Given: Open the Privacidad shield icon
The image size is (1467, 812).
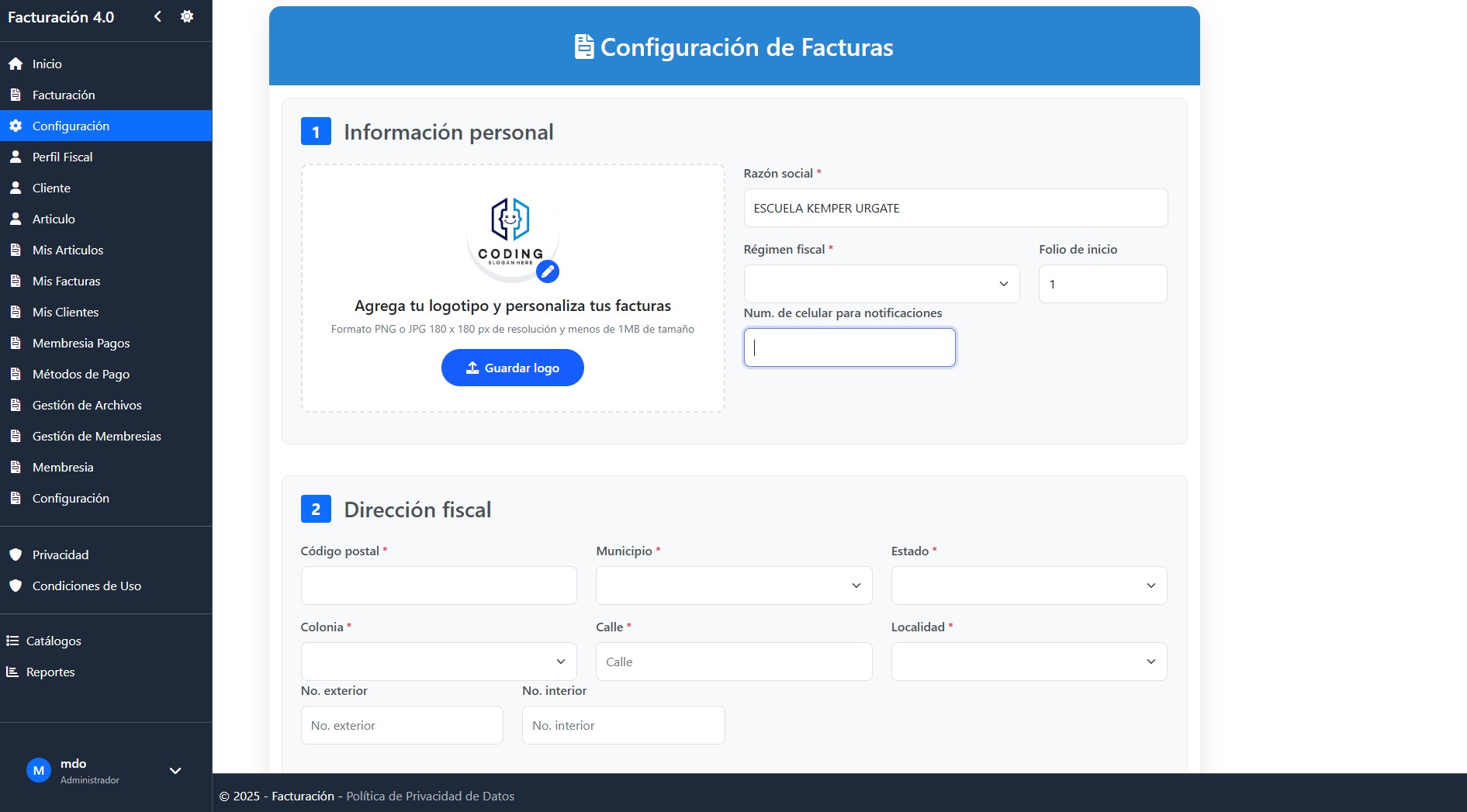Looking at the screenshot, I should (16, 555).
